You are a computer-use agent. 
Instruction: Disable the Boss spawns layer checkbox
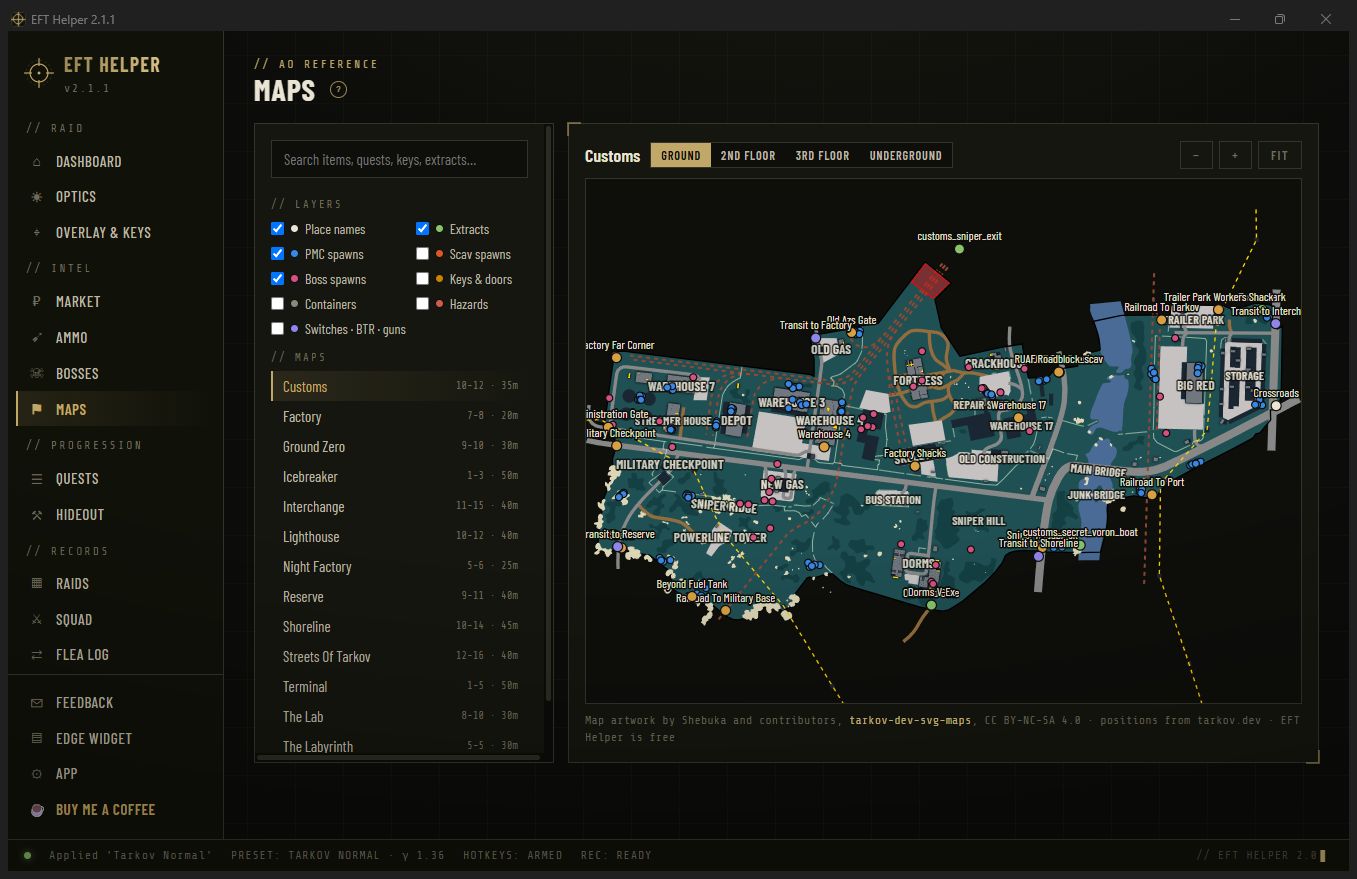click(278, 279)
